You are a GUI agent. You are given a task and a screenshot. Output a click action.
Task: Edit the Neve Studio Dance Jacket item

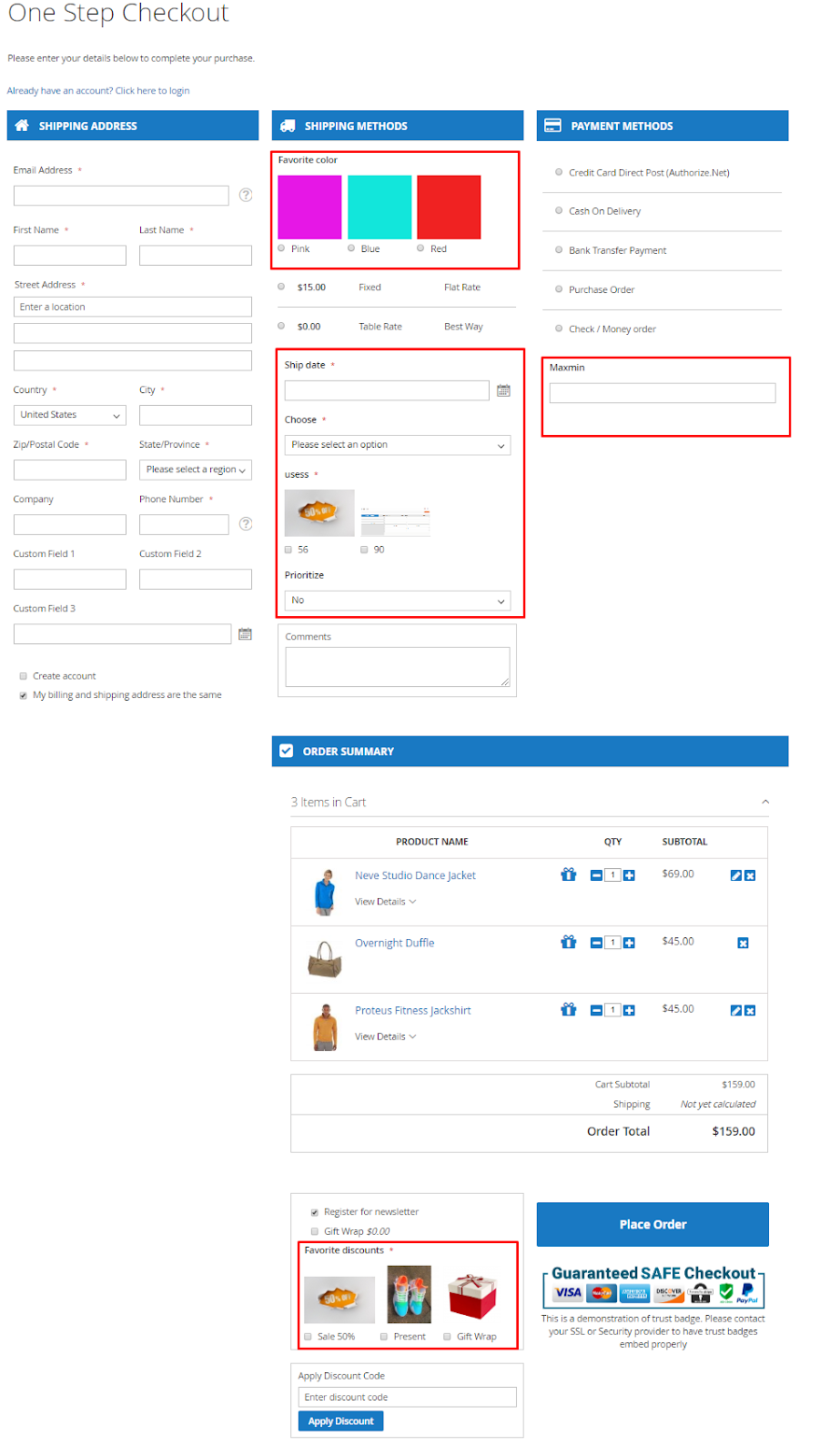(x=735, y=875)
